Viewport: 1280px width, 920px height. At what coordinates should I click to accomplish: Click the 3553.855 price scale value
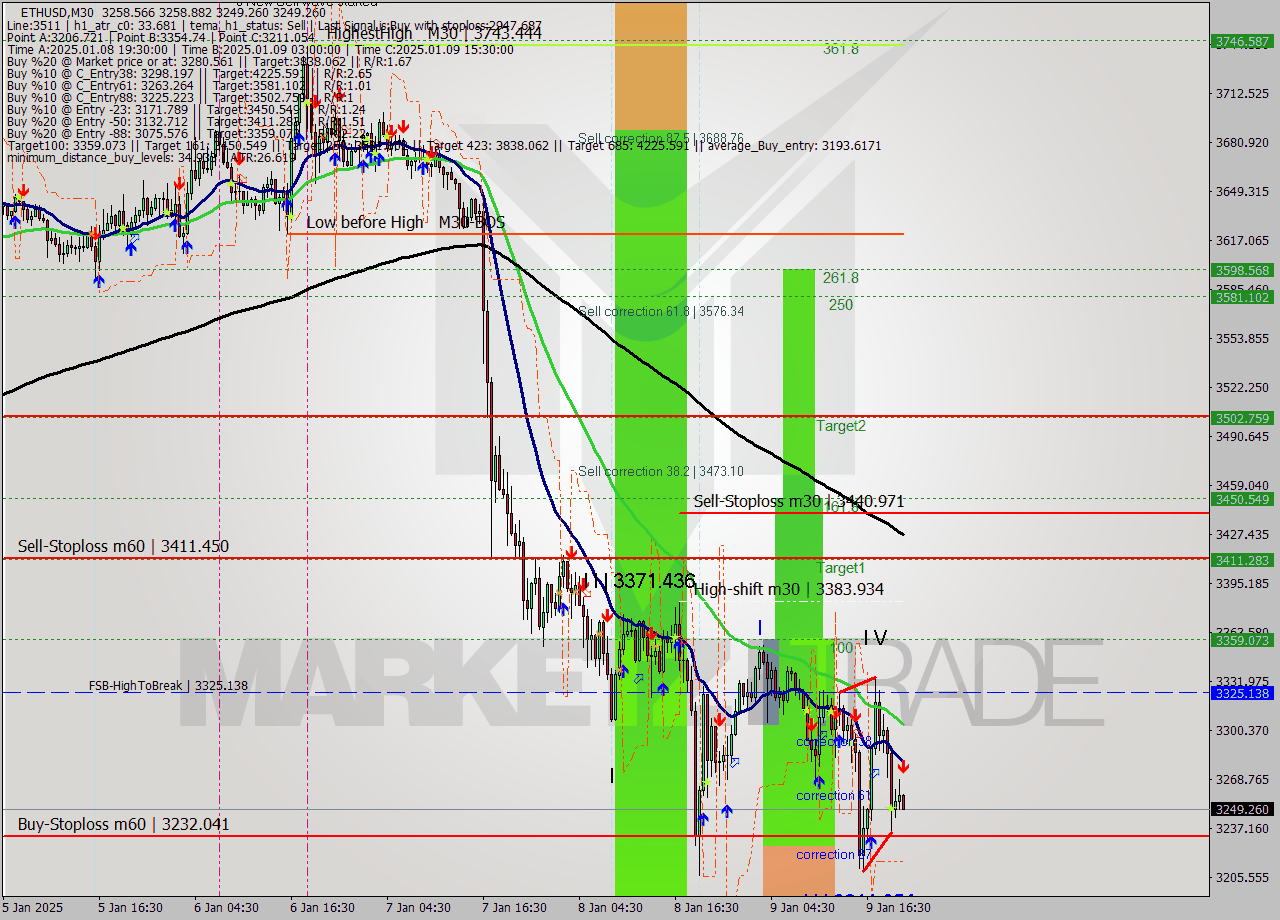click(1243, 338)
